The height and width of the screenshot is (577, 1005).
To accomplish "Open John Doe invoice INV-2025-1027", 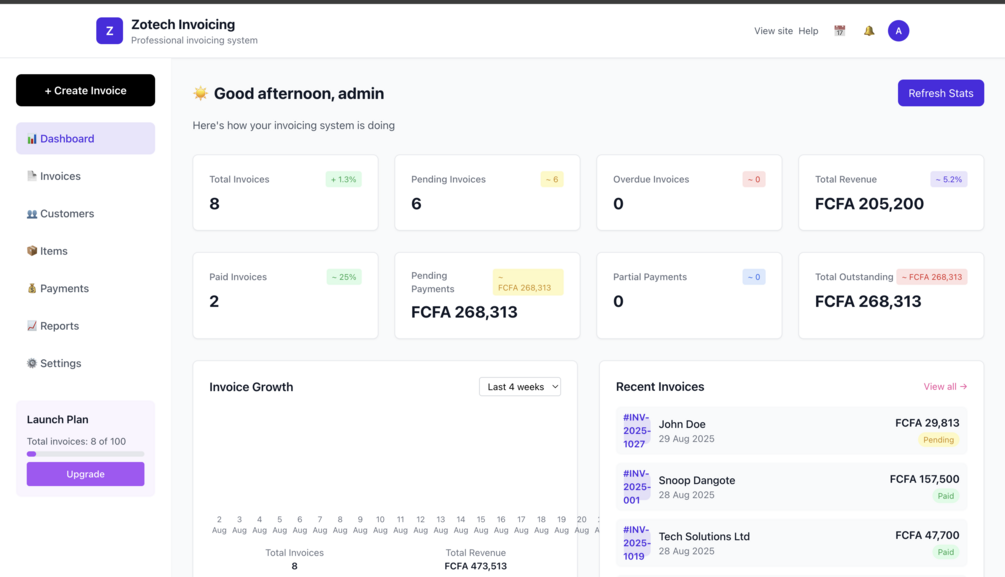I will coord(792,431).
